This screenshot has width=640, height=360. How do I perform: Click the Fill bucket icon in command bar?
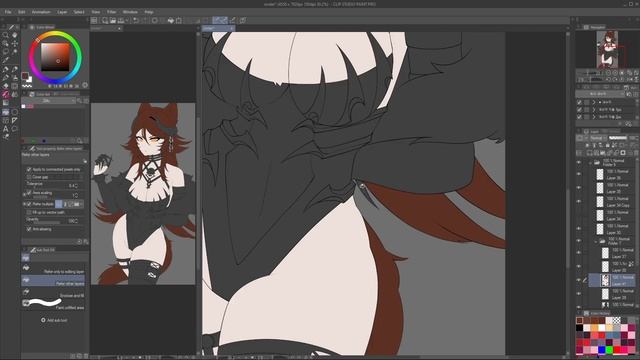171,20
